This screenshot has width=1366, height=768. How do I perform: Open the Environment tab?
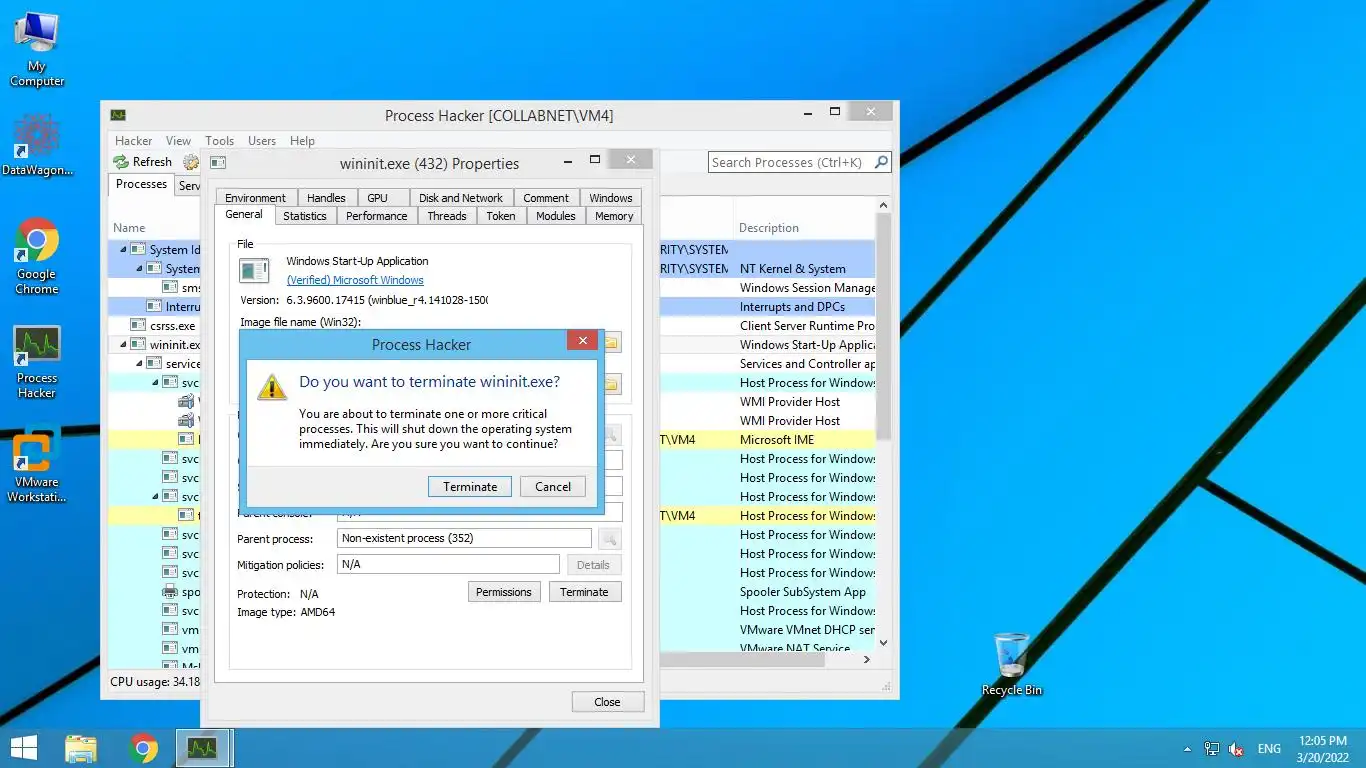click(x=255, y=198)
